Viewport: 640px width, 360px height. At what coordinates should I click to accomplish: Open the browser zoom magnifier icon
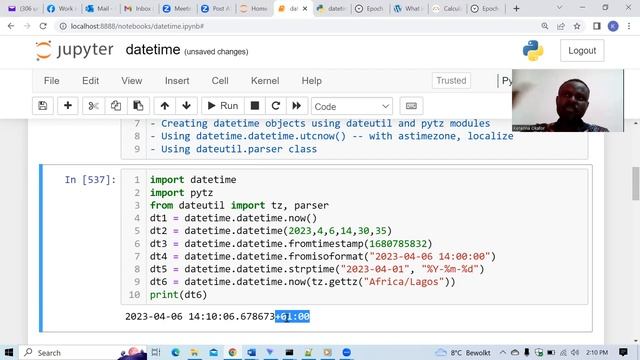point(545,26)
